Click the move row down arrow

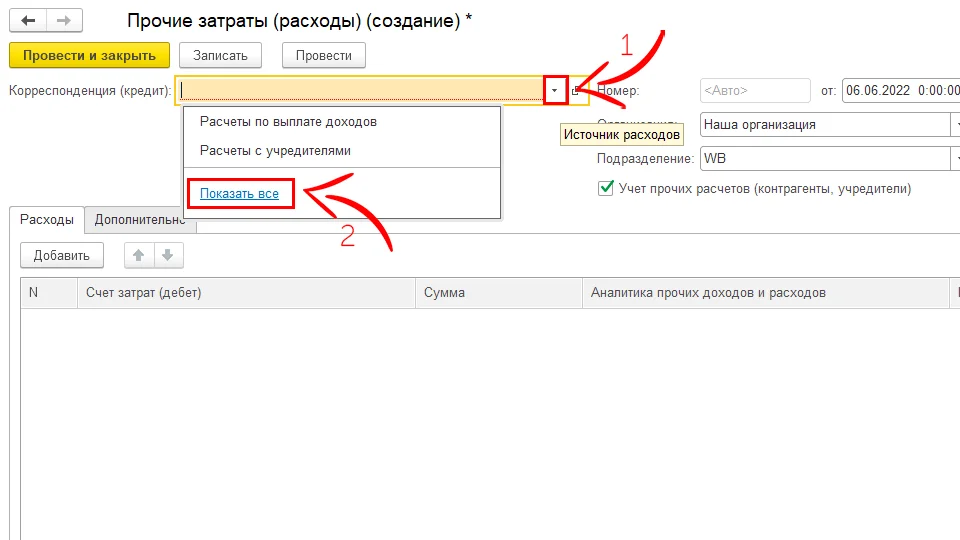click(168, 255)
